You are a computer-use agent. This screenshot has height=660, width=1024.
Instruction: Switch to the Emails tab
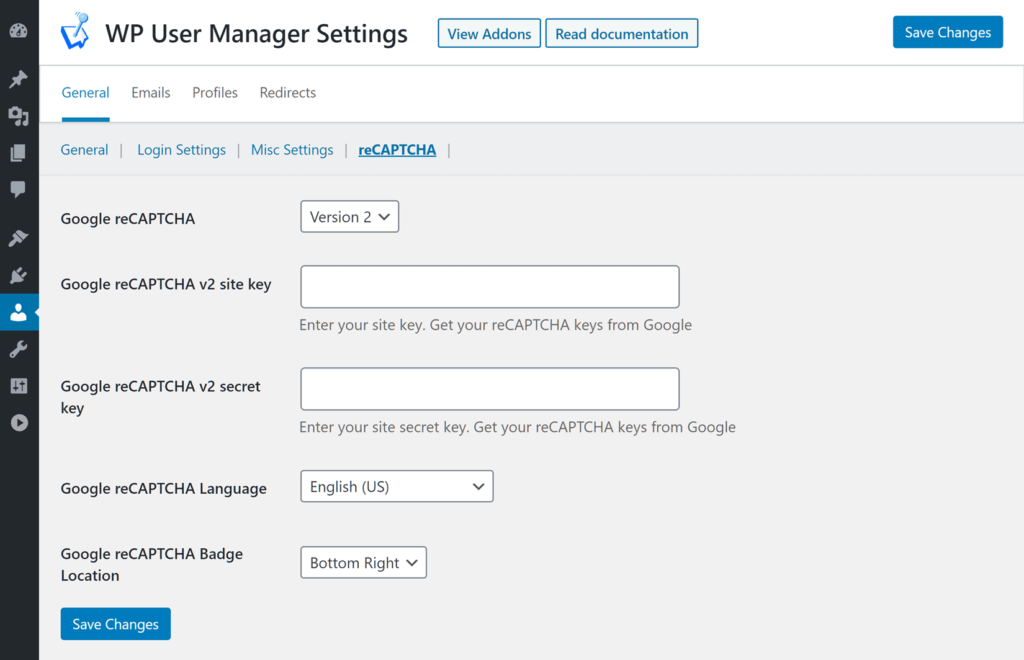[150, 92]
